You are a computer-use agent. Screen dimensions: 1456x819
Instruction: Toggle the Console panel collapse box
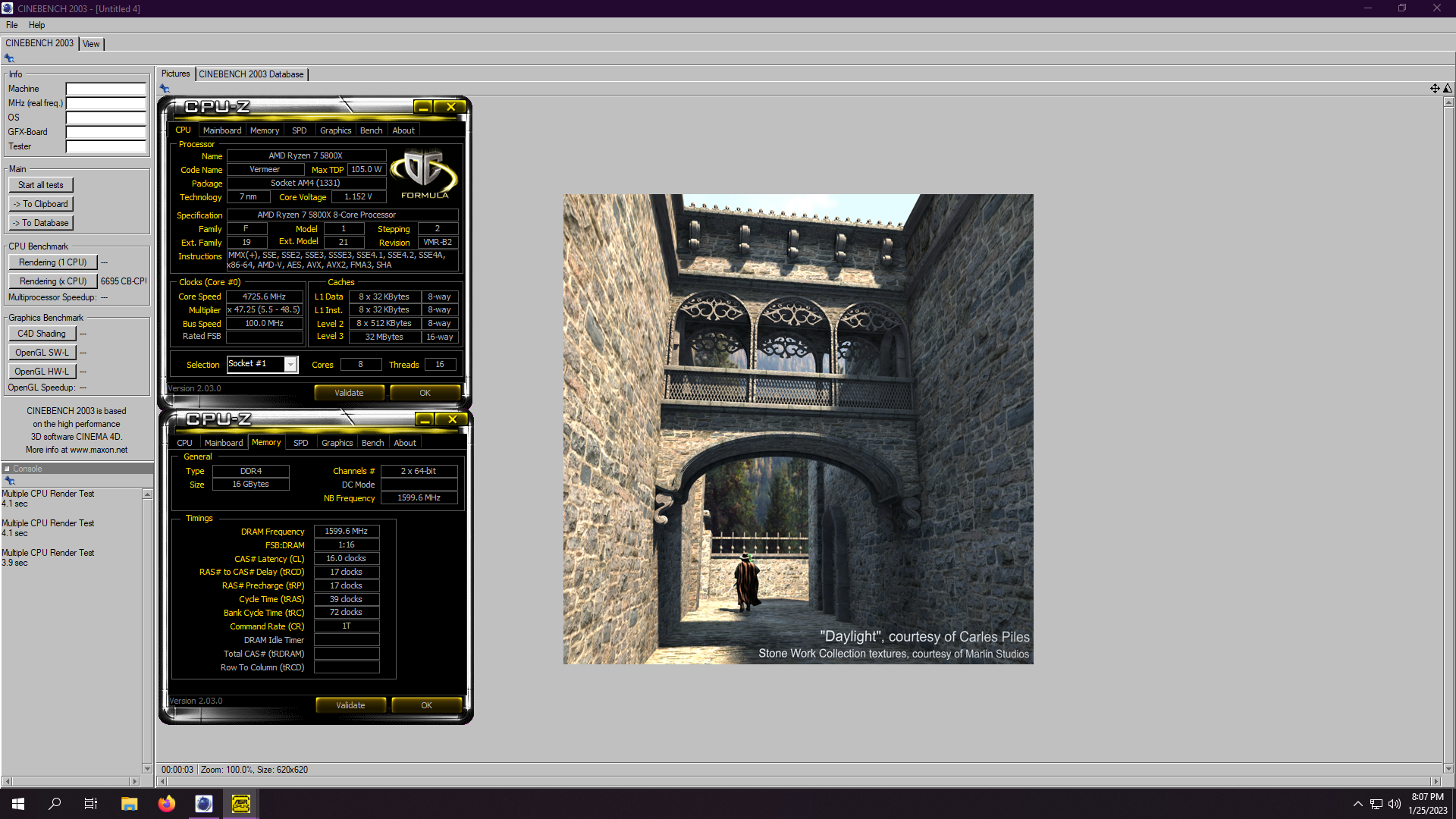tap(7, 469)
